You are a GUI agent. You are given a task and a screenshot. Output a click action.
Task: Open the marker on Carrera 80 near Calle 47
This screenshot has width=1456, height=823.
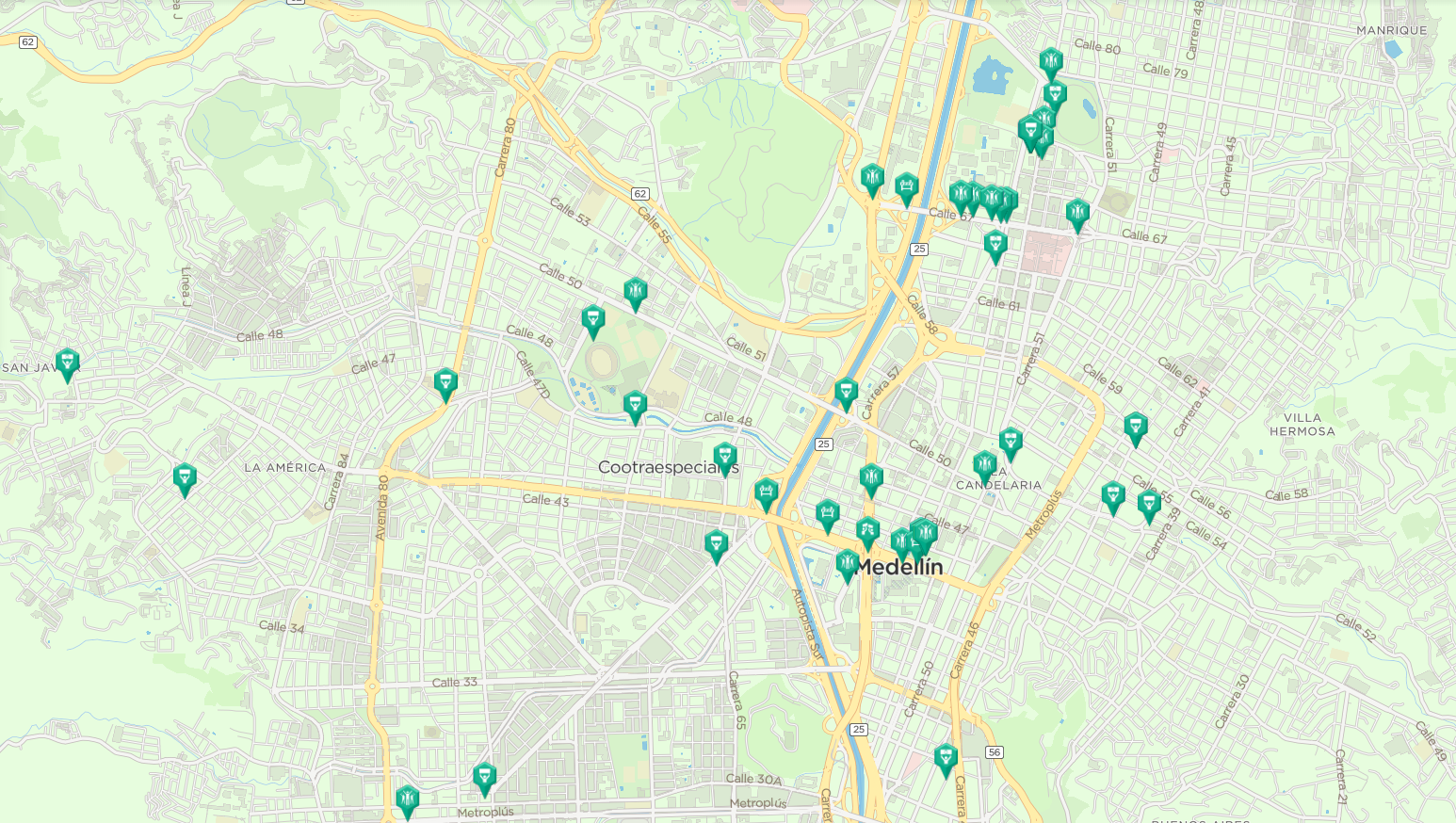click(x=445, y=384)
